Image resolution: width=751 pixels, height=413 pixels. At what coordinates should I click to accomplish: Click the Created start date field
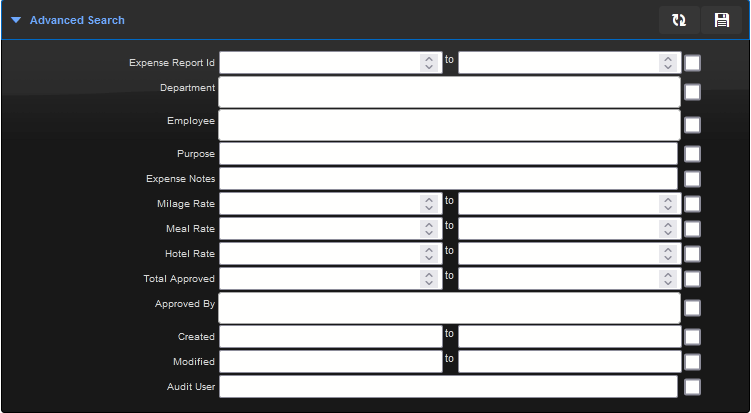[330, 337]
